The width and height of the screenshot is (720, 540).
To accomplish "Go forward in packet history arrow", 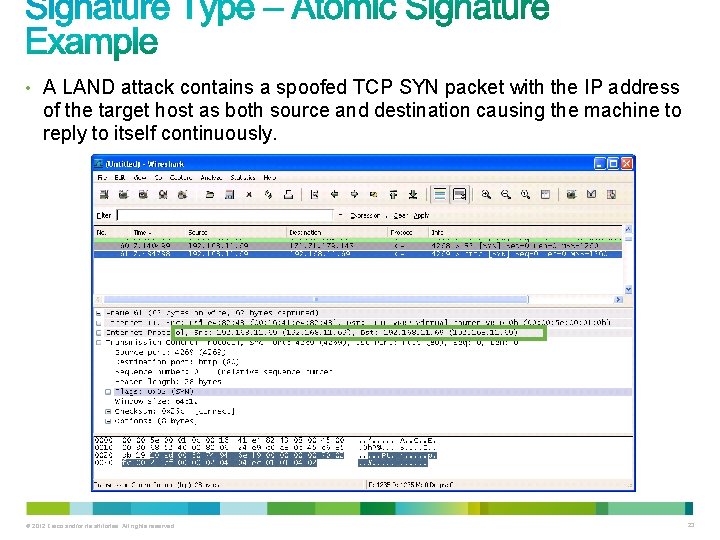I will click(x=354, y=195).
